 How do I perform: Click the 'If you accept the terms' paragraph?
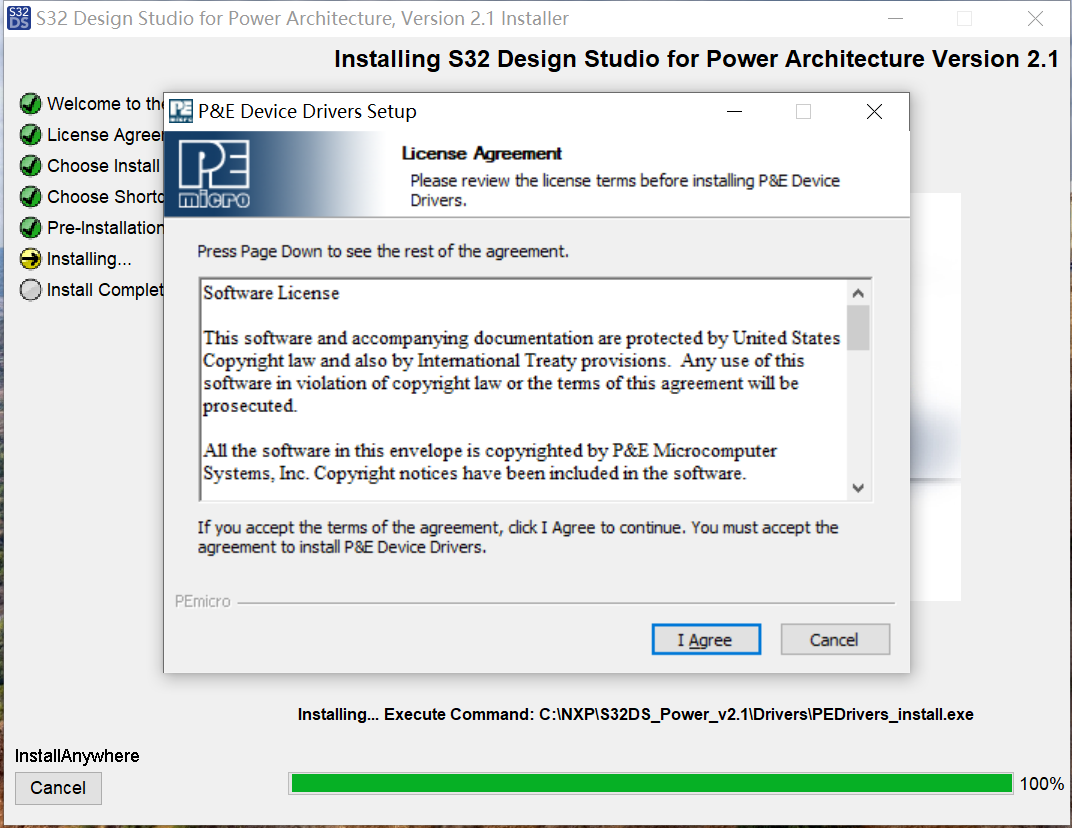tap(518, 537)
